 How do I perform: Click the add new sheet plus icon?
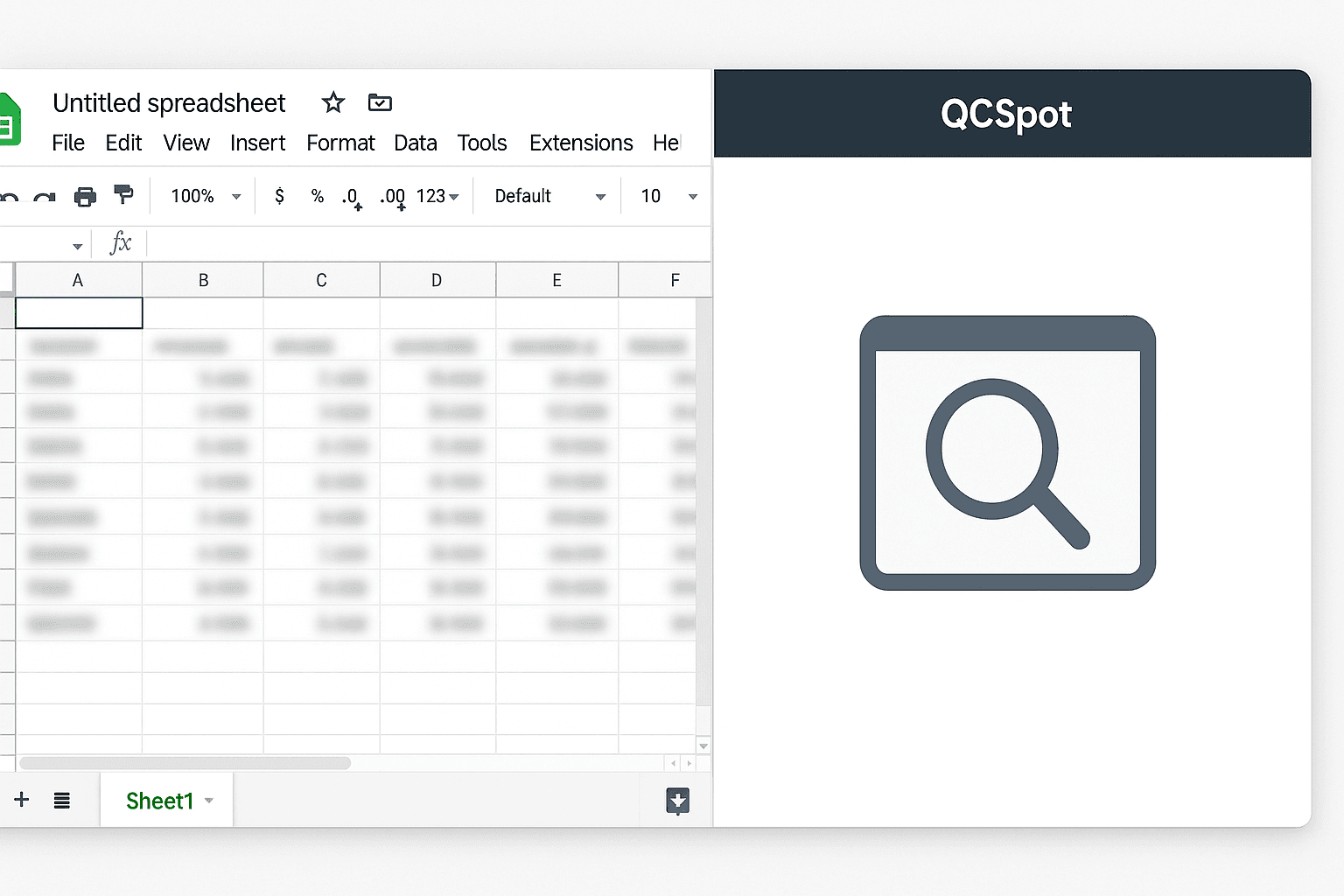coord(22,800)
